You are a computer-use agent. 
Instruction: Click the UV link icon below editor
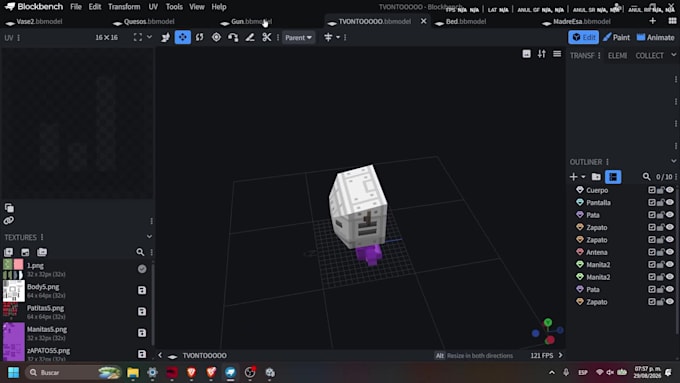[9, 220]
